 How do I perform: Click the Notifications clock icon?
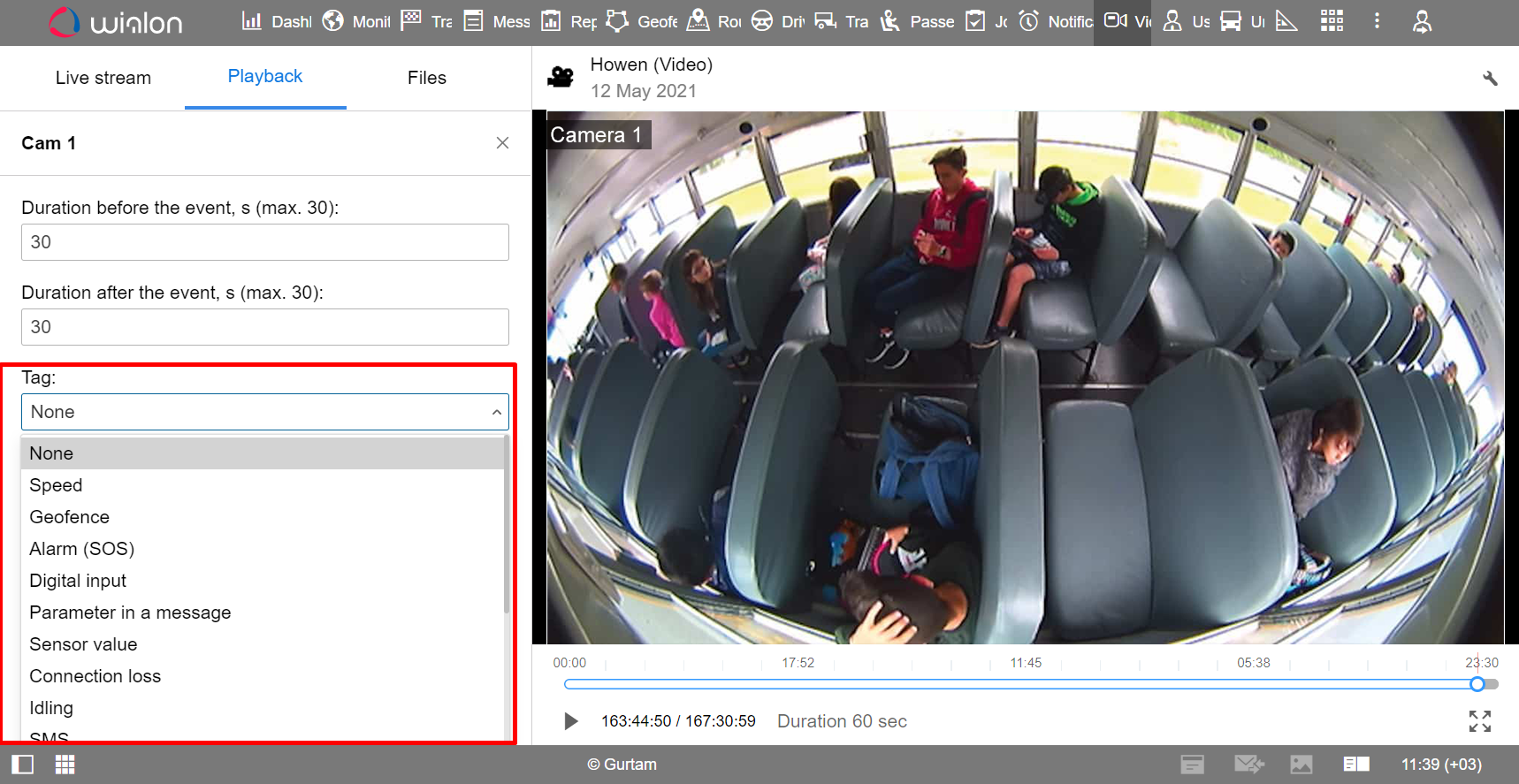pyautogui.click(x=1028, y=21)
